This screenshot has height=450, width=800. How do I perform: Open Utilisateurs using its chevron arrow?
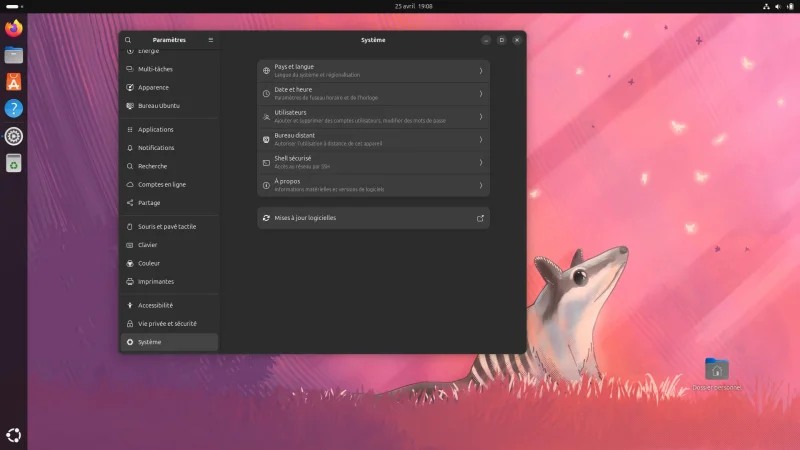[x=481, y=117]
